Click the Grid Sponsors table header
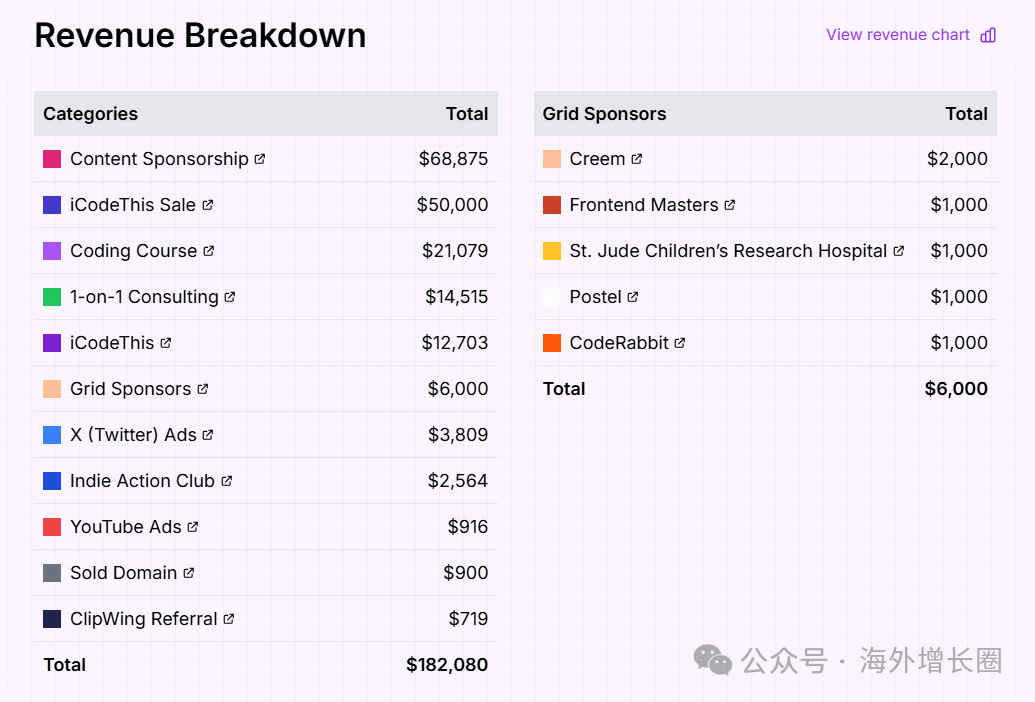The height and width of the screenshot is (702, 1035). pos(604,114)
